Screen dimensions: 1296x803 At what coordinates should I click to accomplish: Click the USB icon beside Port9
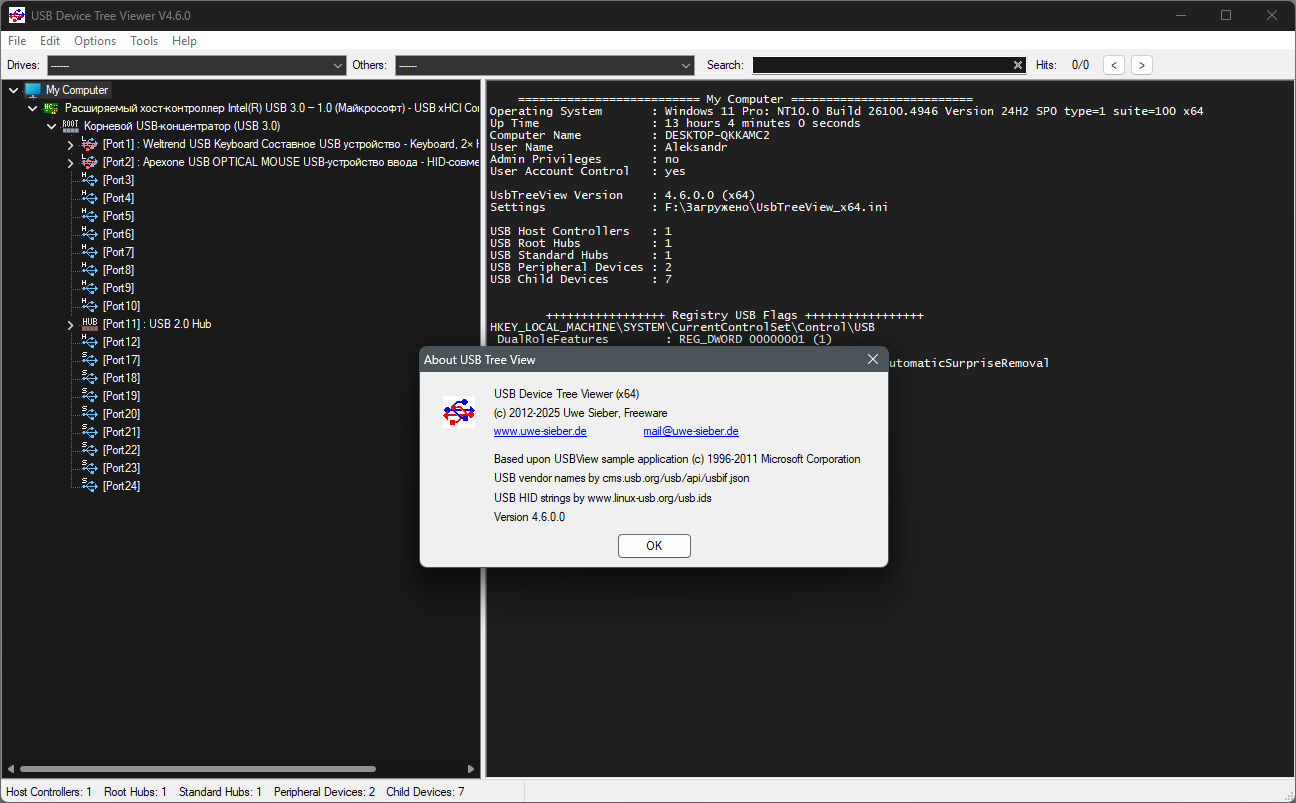(x=89, y=288)
